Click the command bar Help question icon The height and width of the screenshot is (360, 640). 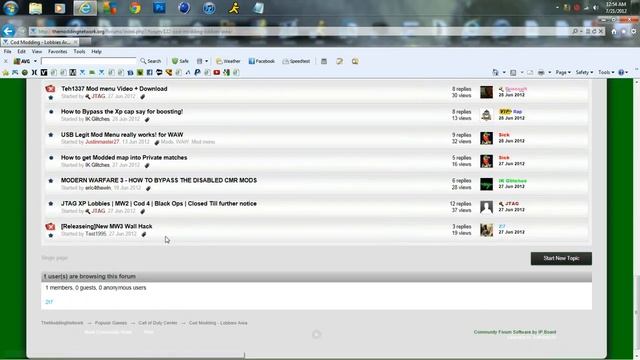tap(621, 73)
